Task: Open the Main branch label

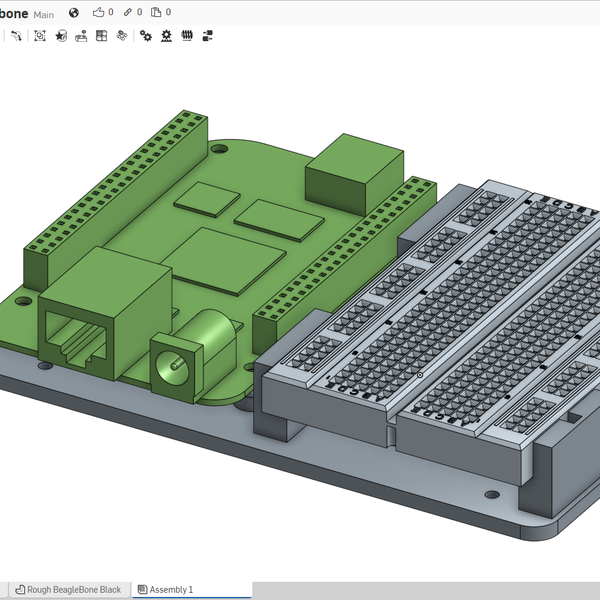Action: click(44, 14)
